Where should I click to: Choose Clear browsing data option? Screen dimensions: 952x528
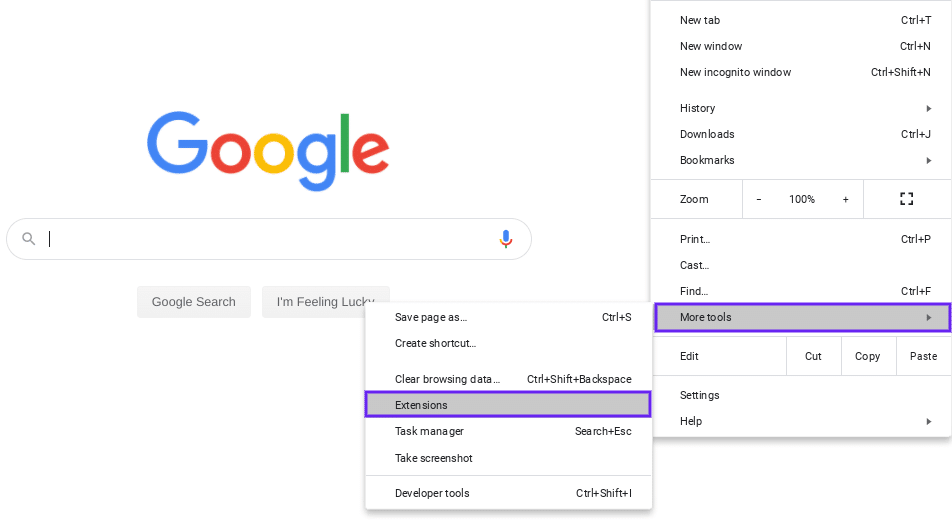point(447,379)
